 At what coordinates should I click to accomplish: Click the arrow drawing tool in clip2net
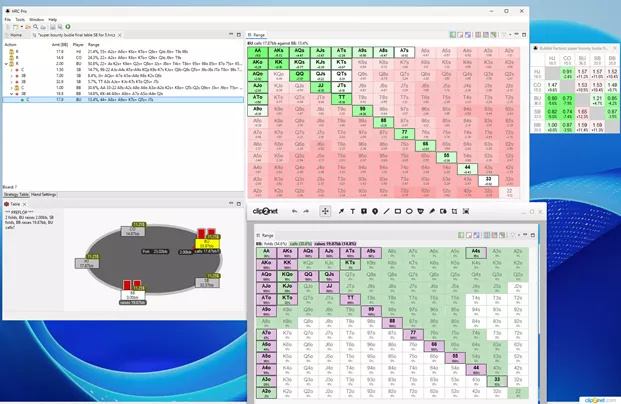341,211
